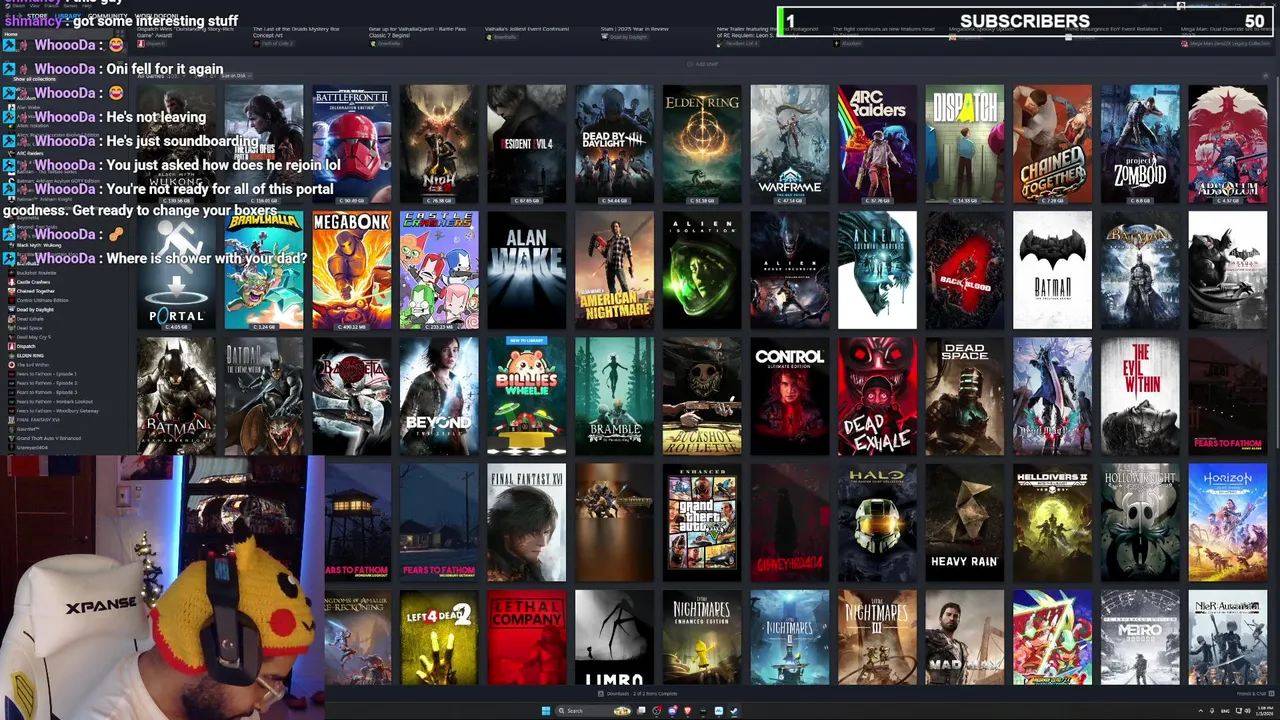This screenshot has height=720, width=1280.
Task: Open Alan Wake's American Nightmare cover
Action: pyautogui.click(x=614, y=270)
